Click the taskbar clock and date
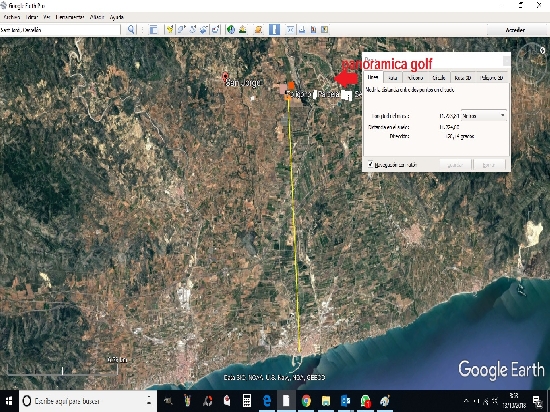Viewport: 550px width, 412px height. (514, 400)
